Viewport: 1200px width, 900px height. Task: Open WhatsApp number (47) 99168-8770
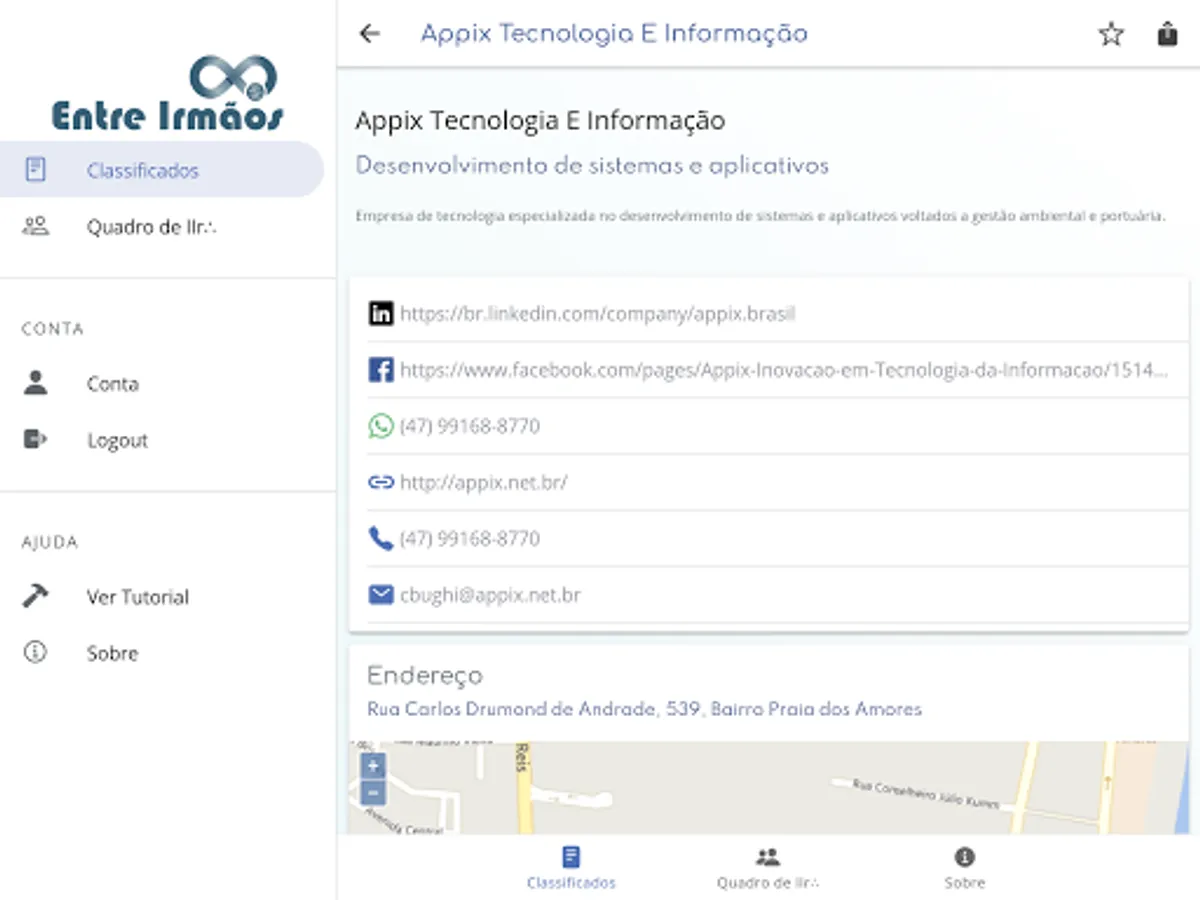pos(470,426)
